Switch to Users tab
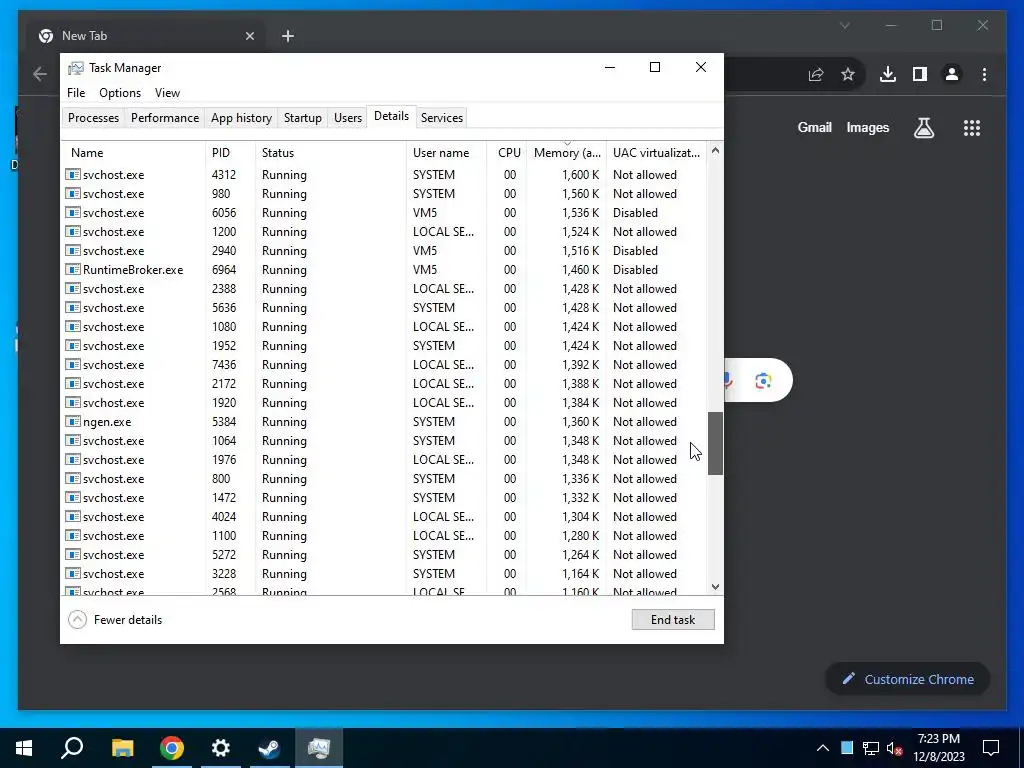 click(347, 118)
